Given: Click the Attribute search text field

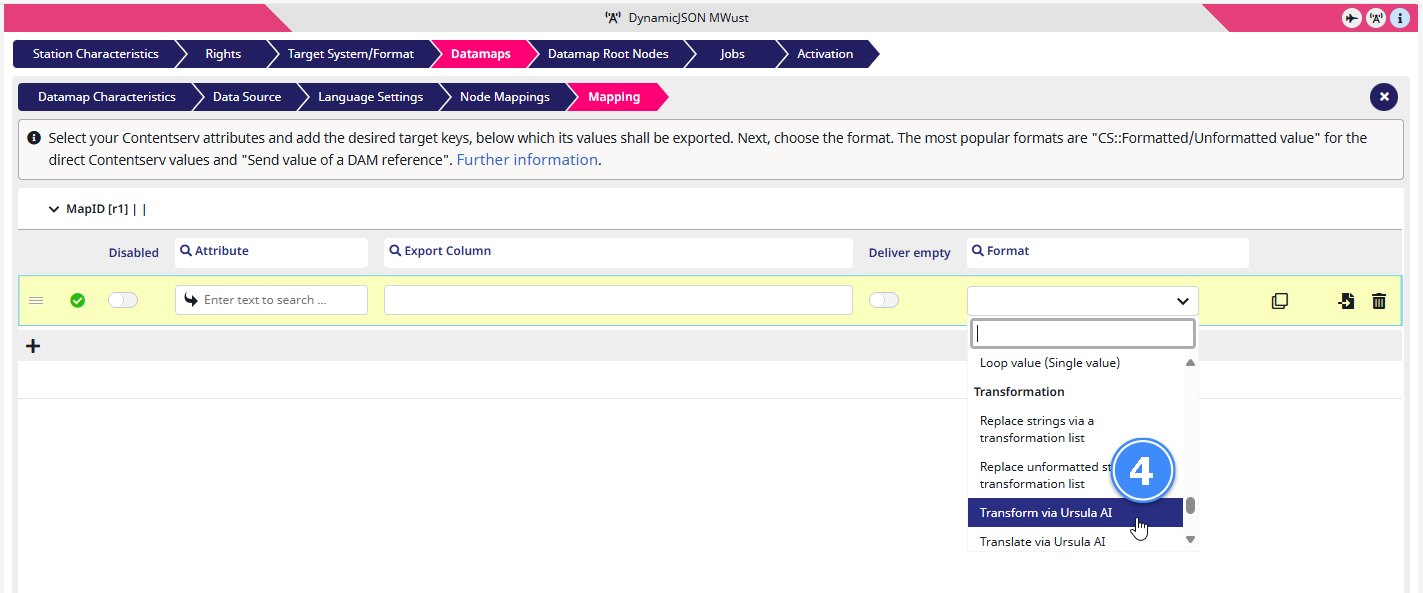Looking at the screenshot, I should [272, 300].
